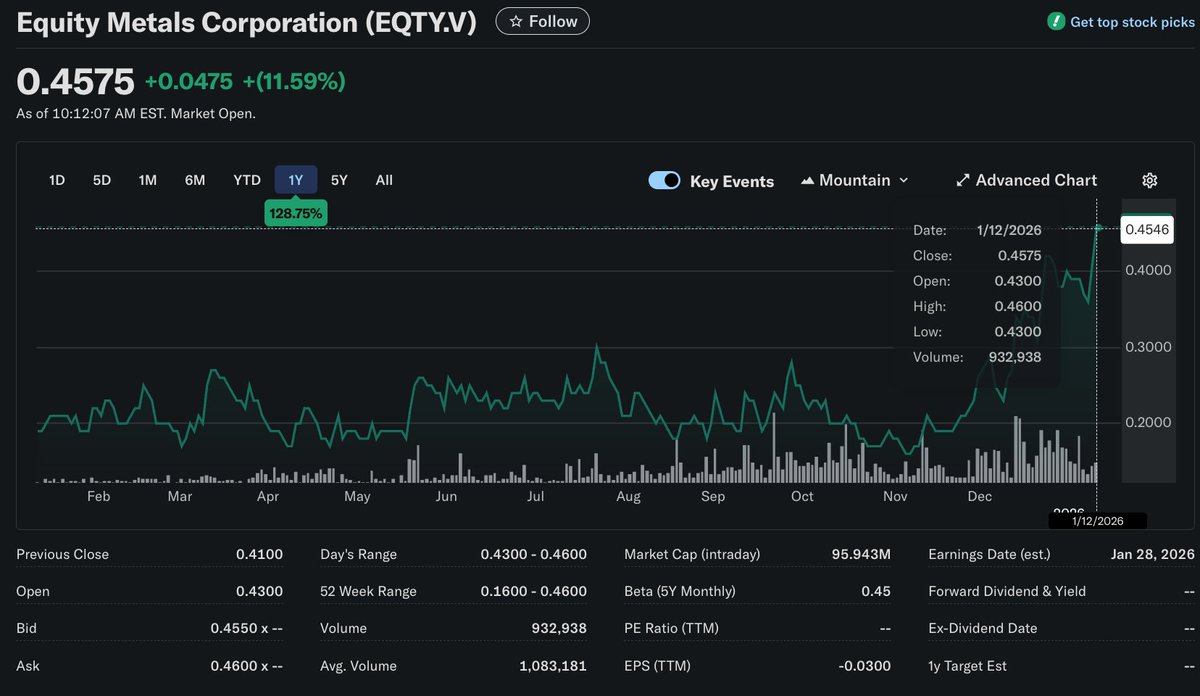
Task: Click the Market Cap value 95.943M
Action: [861, 554]
